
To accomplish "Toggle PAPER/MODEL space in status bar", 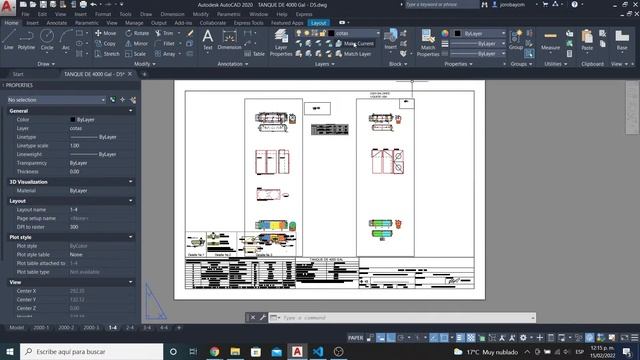I will [355, 338].
